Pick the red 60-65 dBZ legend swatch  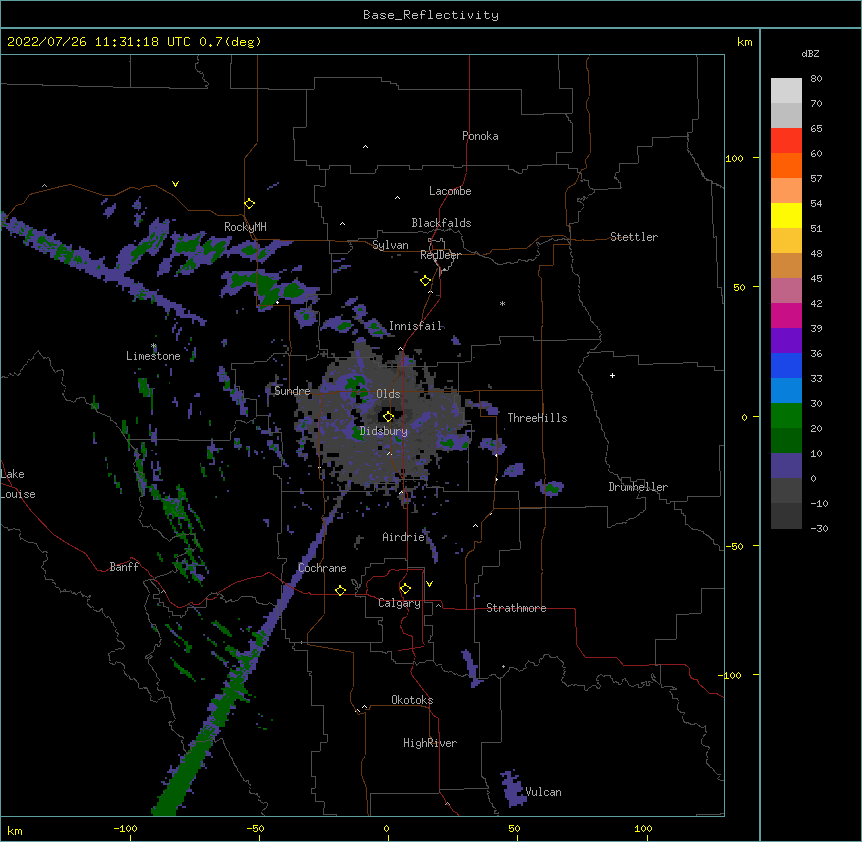click(x=786, y=140)
